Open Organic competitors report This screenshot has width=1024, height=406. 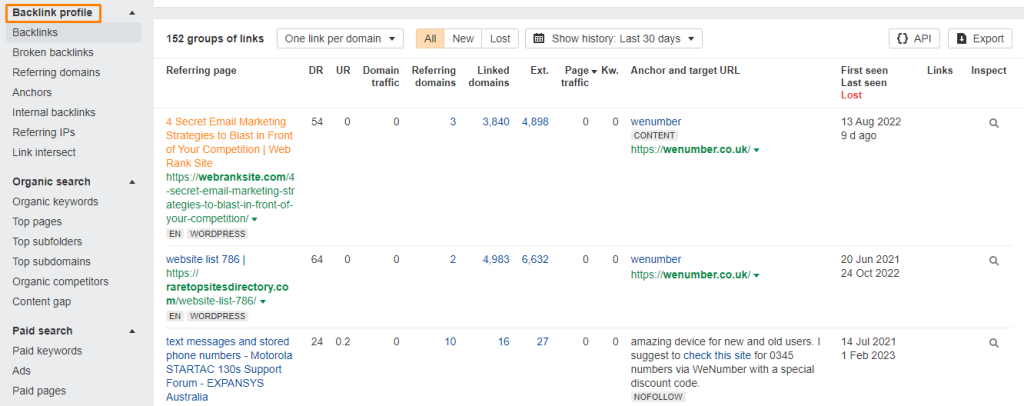(x=61, y=282)
